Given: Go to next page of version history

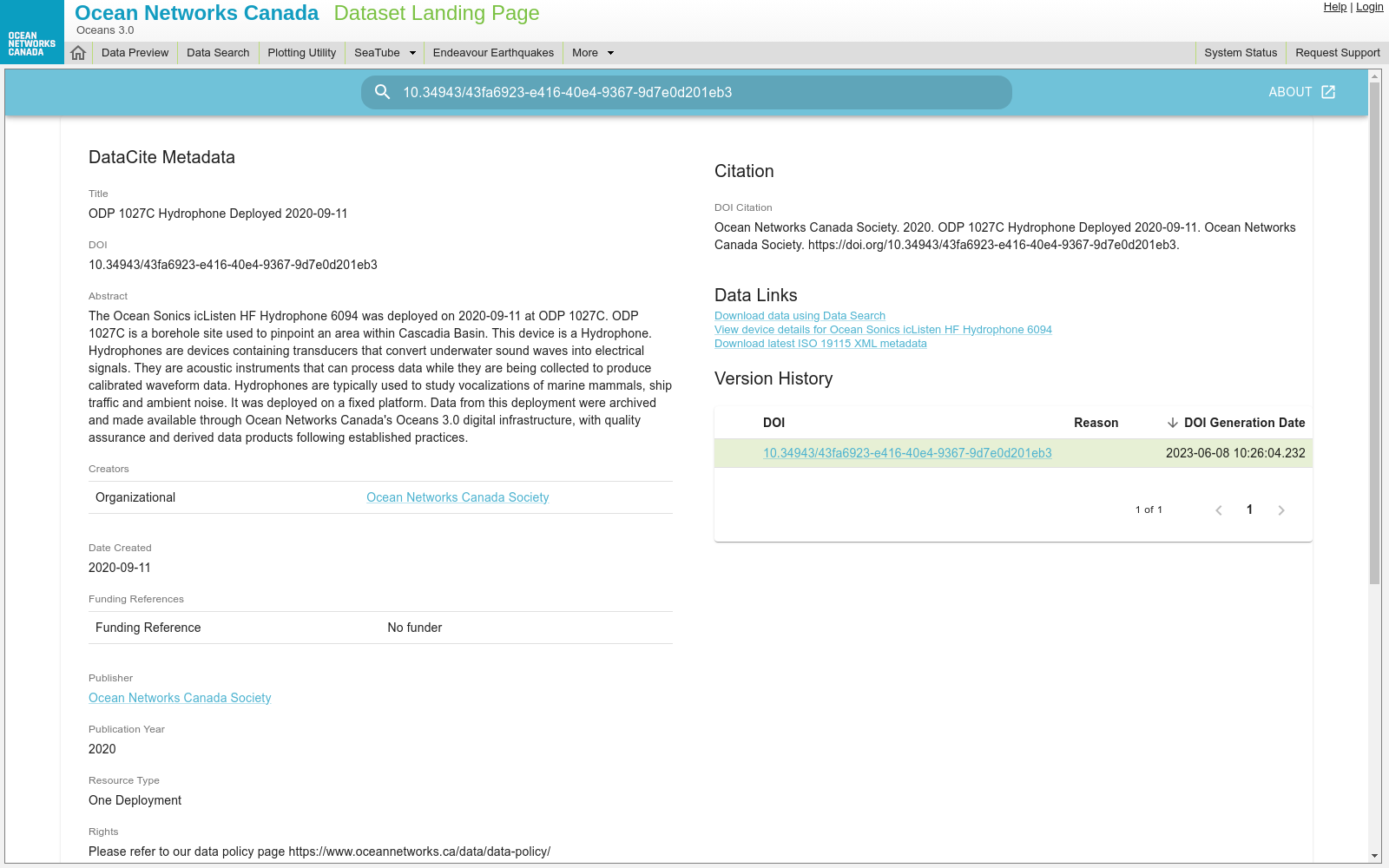Looking at the screenshot, I should [x=1281, y=510].
